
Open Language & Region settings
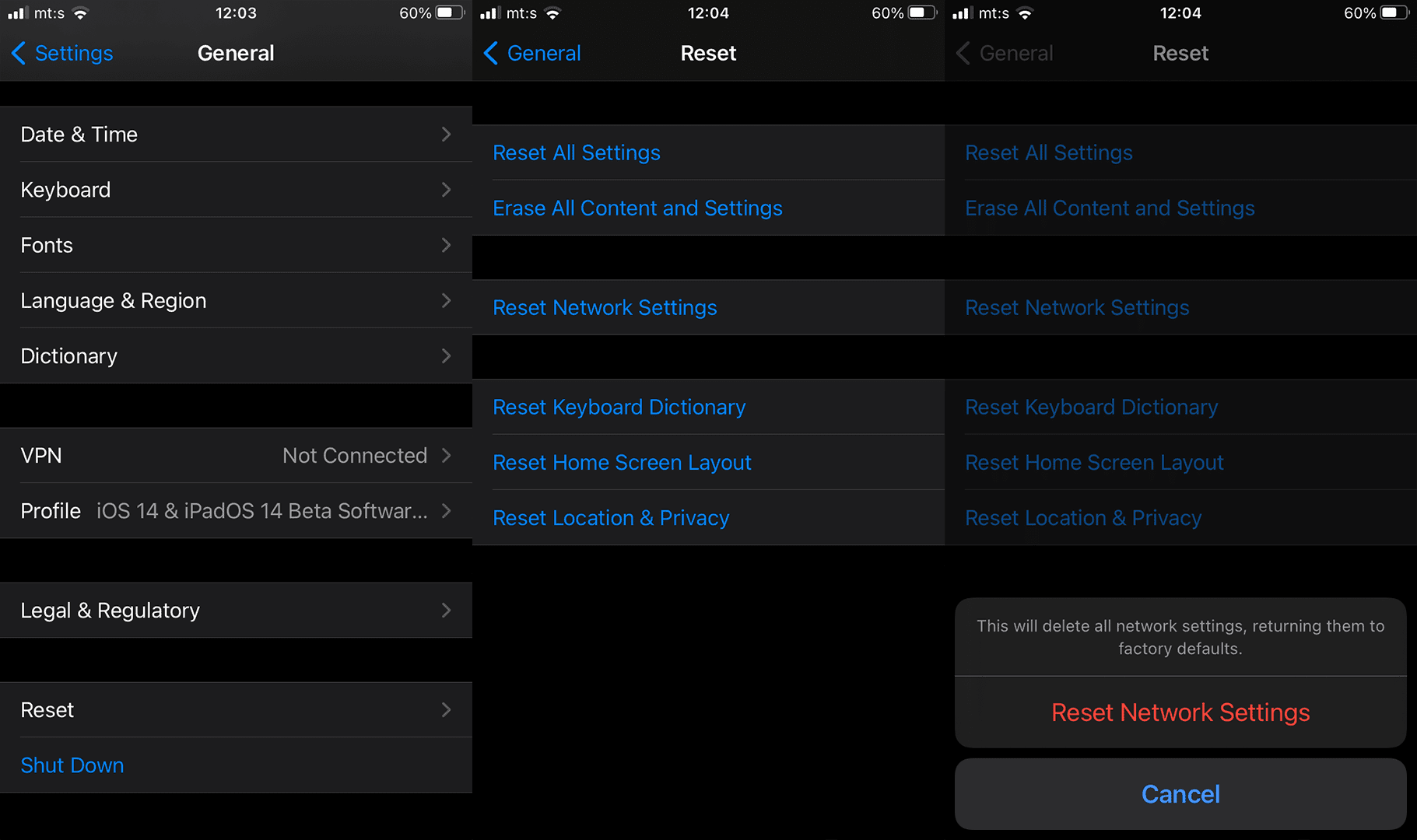coord(236,300)
